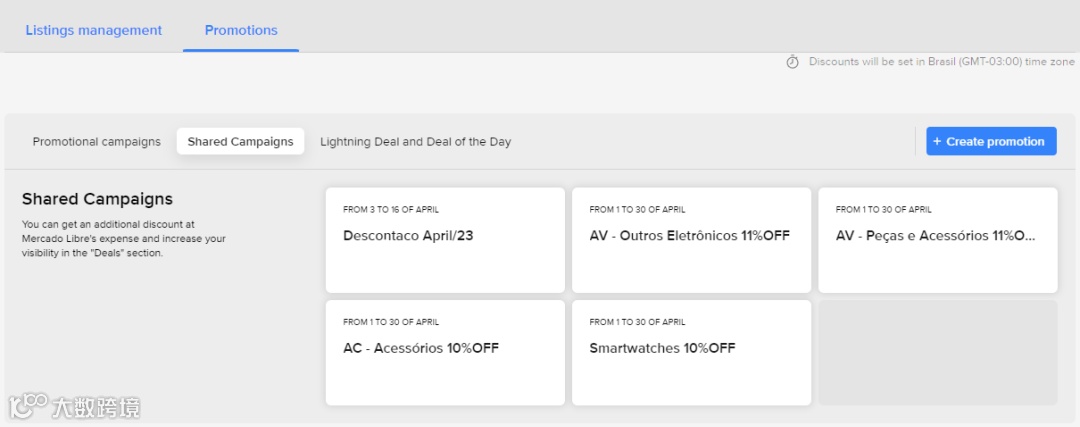The width and height of the screenshot is (1080, 427).
Task: Select the Promotional campaigns sub-tab
Action: (x=96, y=142)
